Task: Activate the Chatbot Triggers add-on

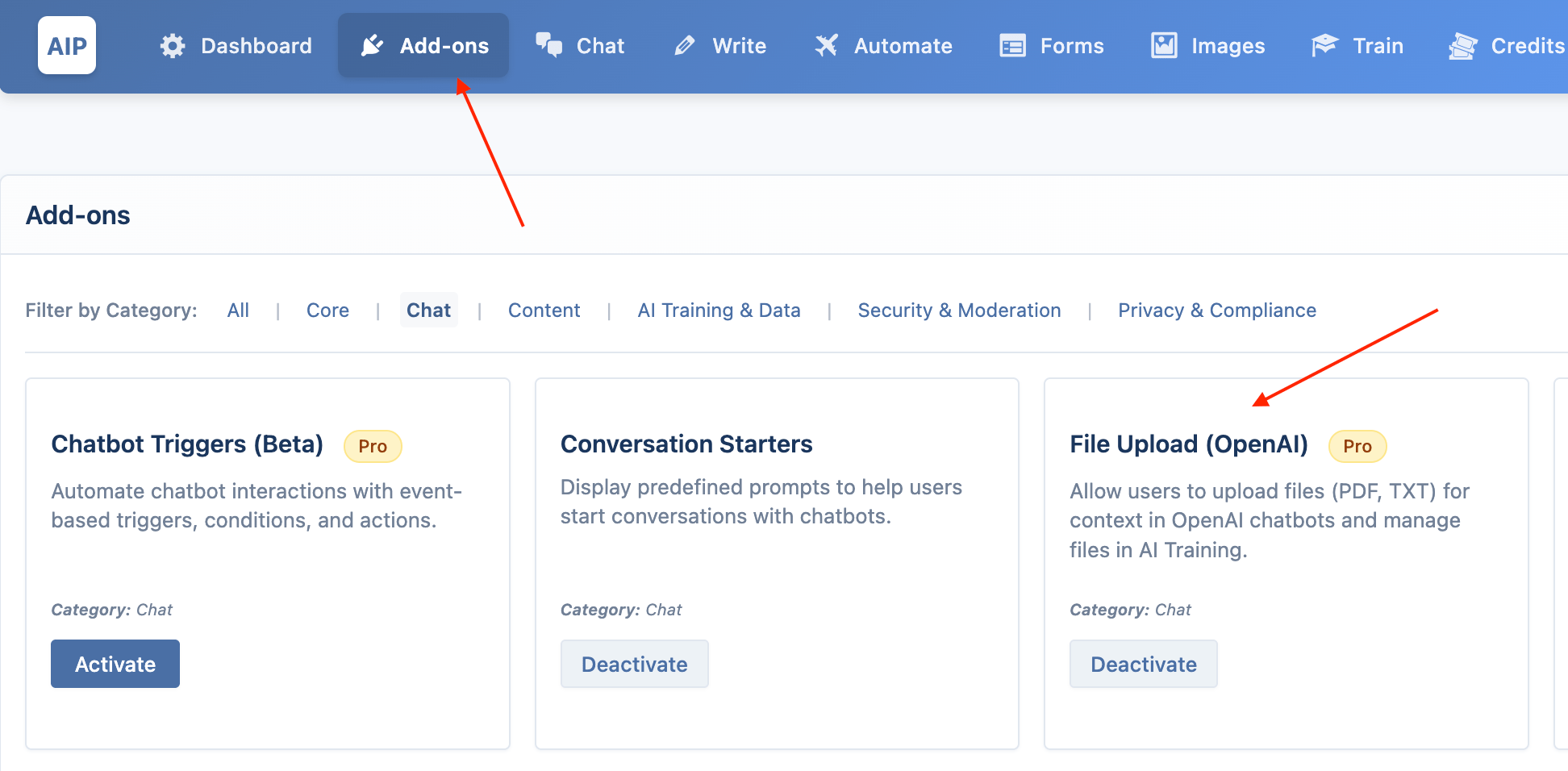Action: (x=115, y=664)
